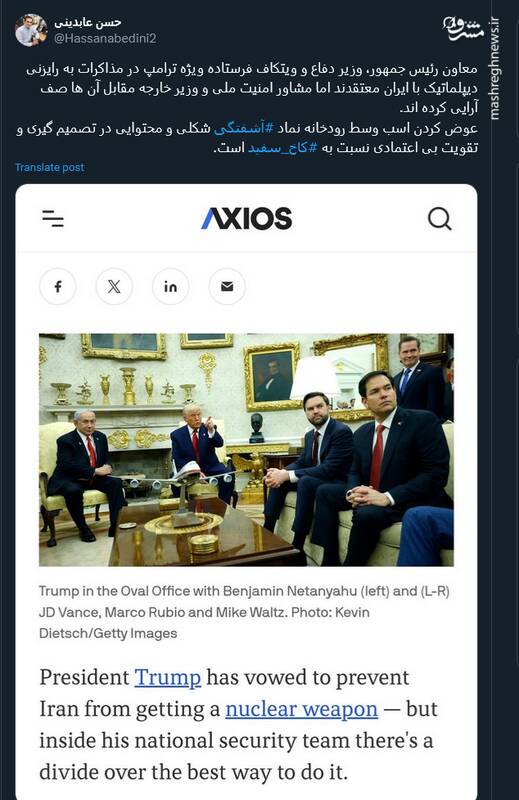The image size is (519, 800).
Task: Open the #کاخ_سفید hashtag
Action: pyautogui.click(x=283, y=148)
